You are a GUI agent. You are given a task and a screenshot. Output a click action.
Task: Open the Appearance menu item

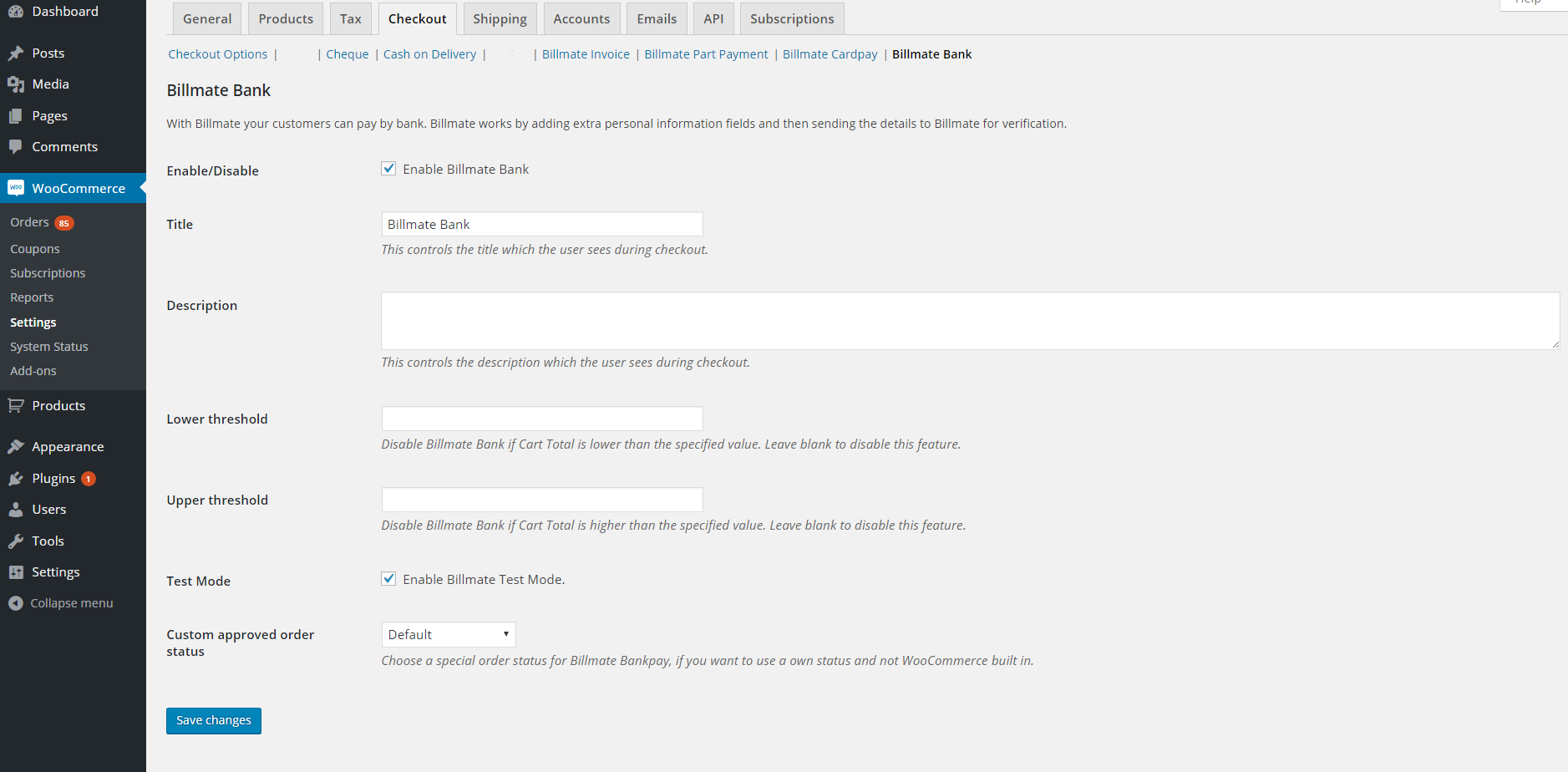[x=68, y=447]
